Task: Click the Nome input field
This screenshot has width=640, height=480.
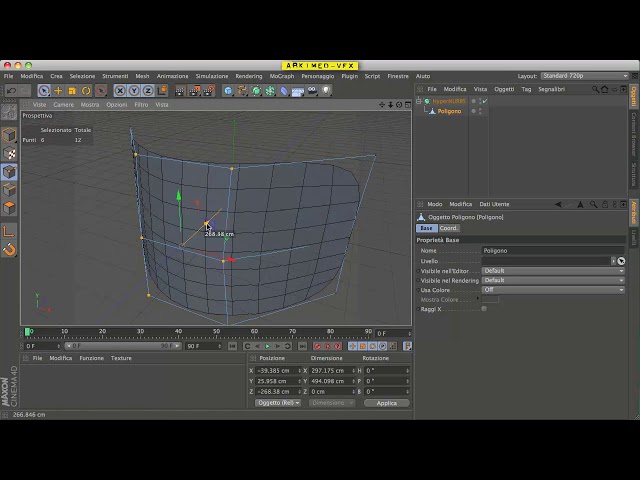Action: (x=553, y=251)
